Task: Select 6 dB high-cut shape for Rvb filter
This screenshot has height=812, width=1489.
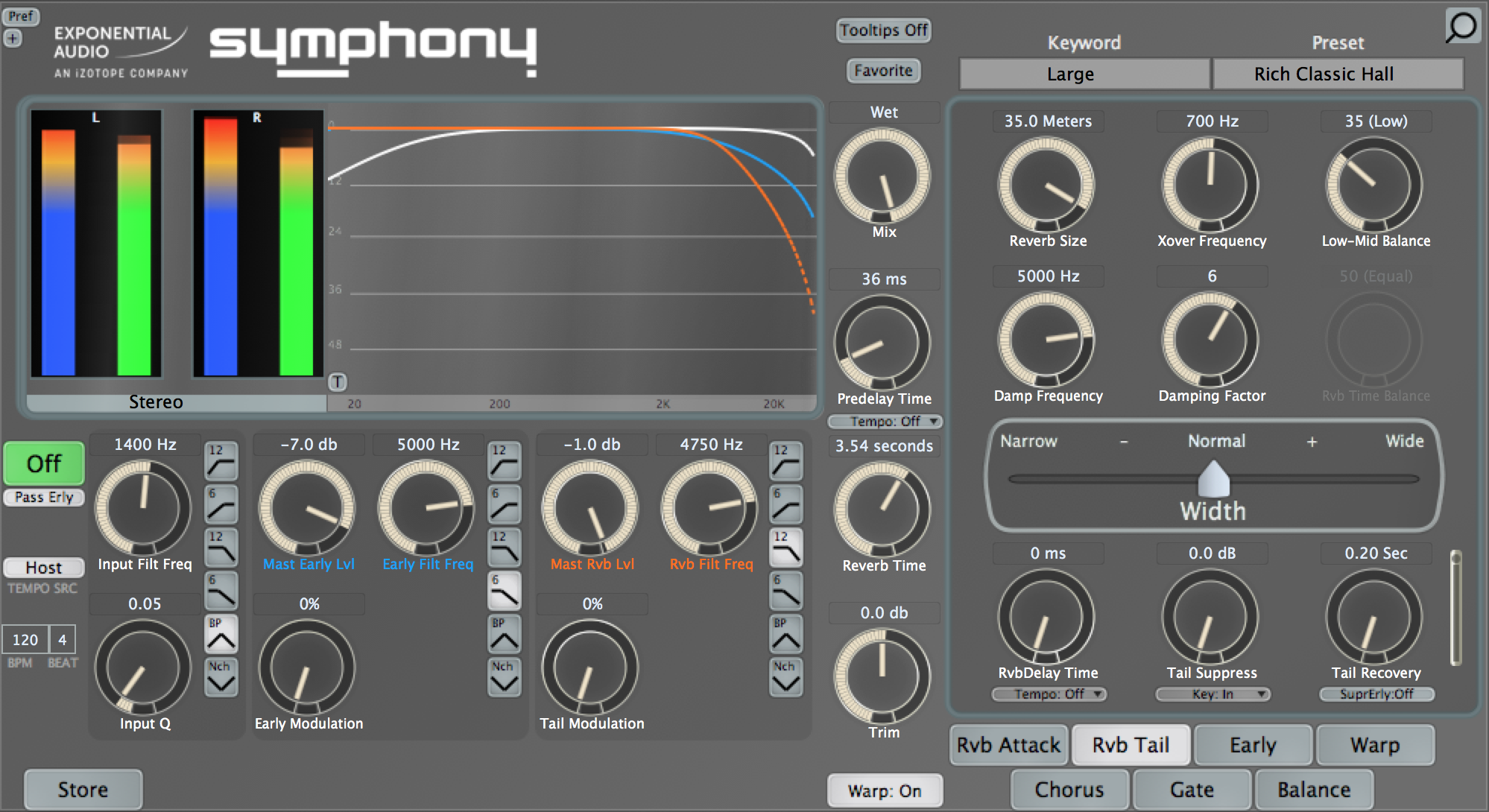Action: pyautogui.click(x=786, y=591)
